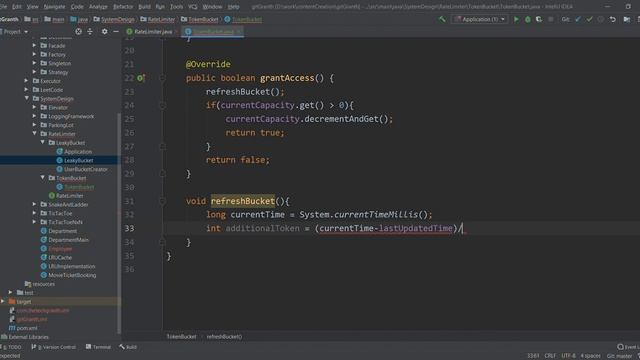
Task: Expand the Executor folder
Action: pos(27,81)
